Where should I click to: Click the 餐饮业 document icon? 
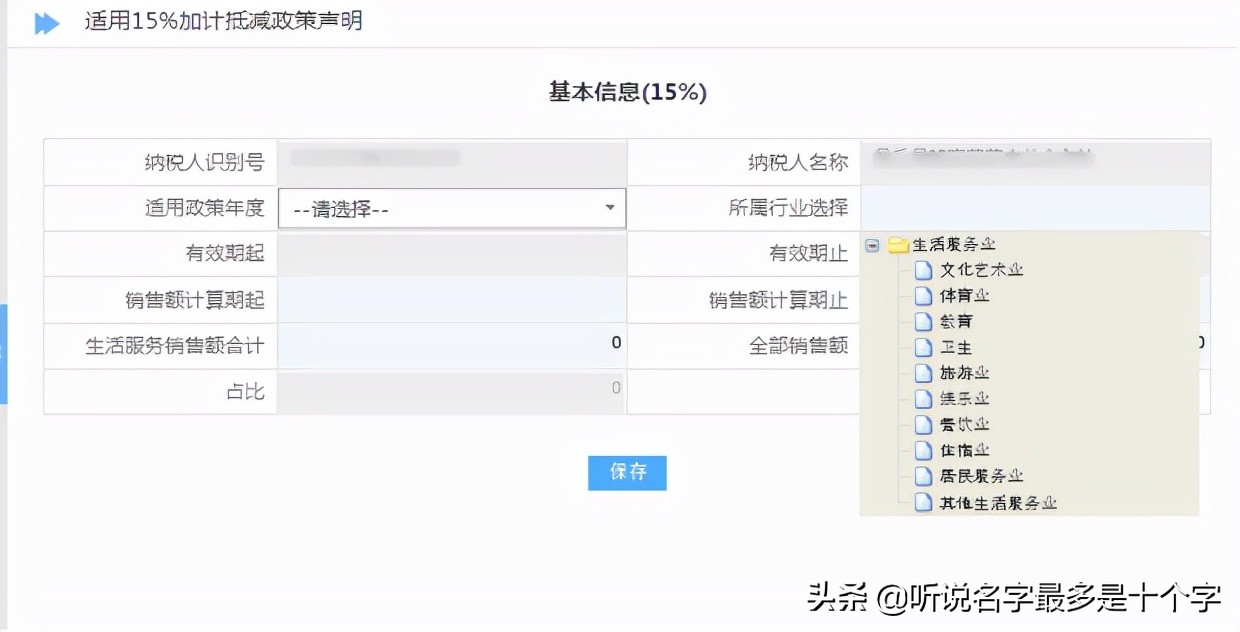pos(922,424)
